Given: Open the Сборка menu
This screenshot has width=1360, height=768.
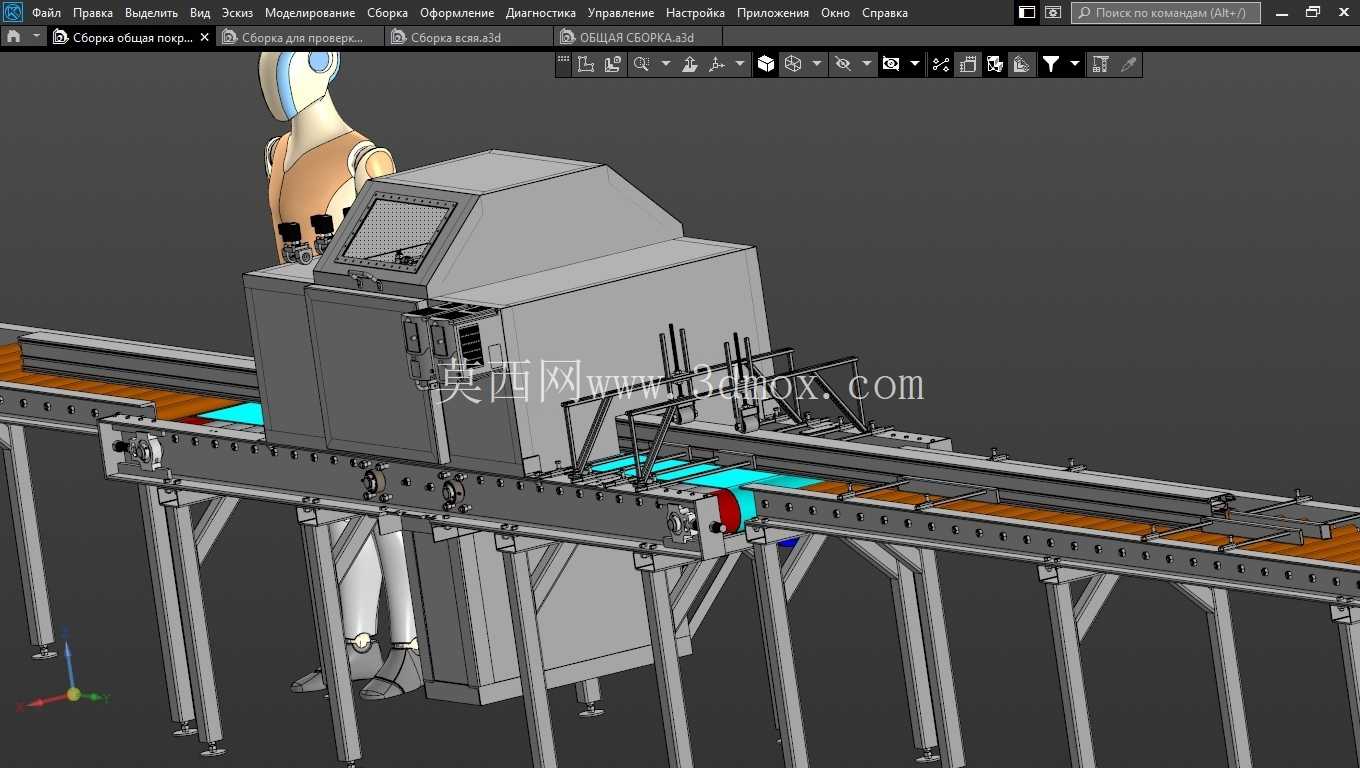Looking at the screenshot, I should point(387,13).
